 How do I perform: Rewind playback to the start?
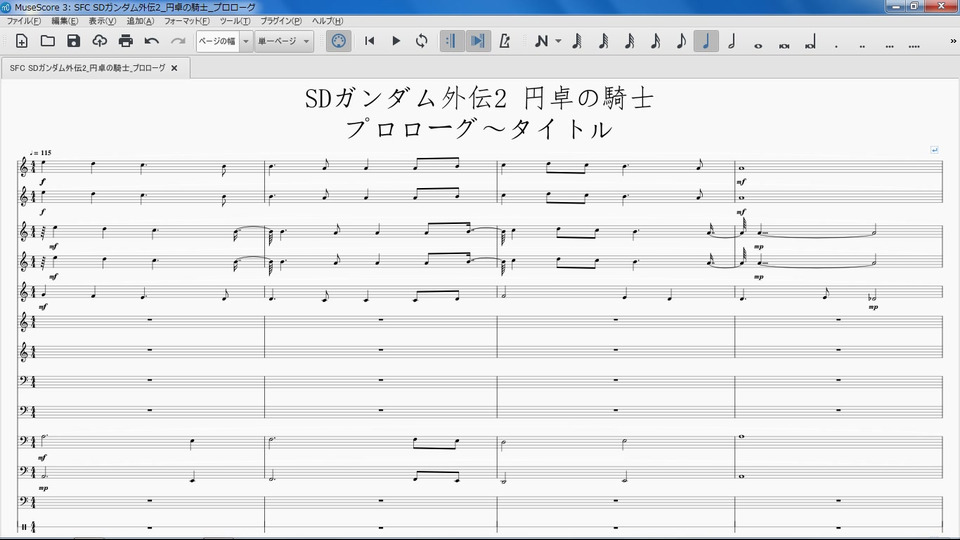tap(369, 41)
